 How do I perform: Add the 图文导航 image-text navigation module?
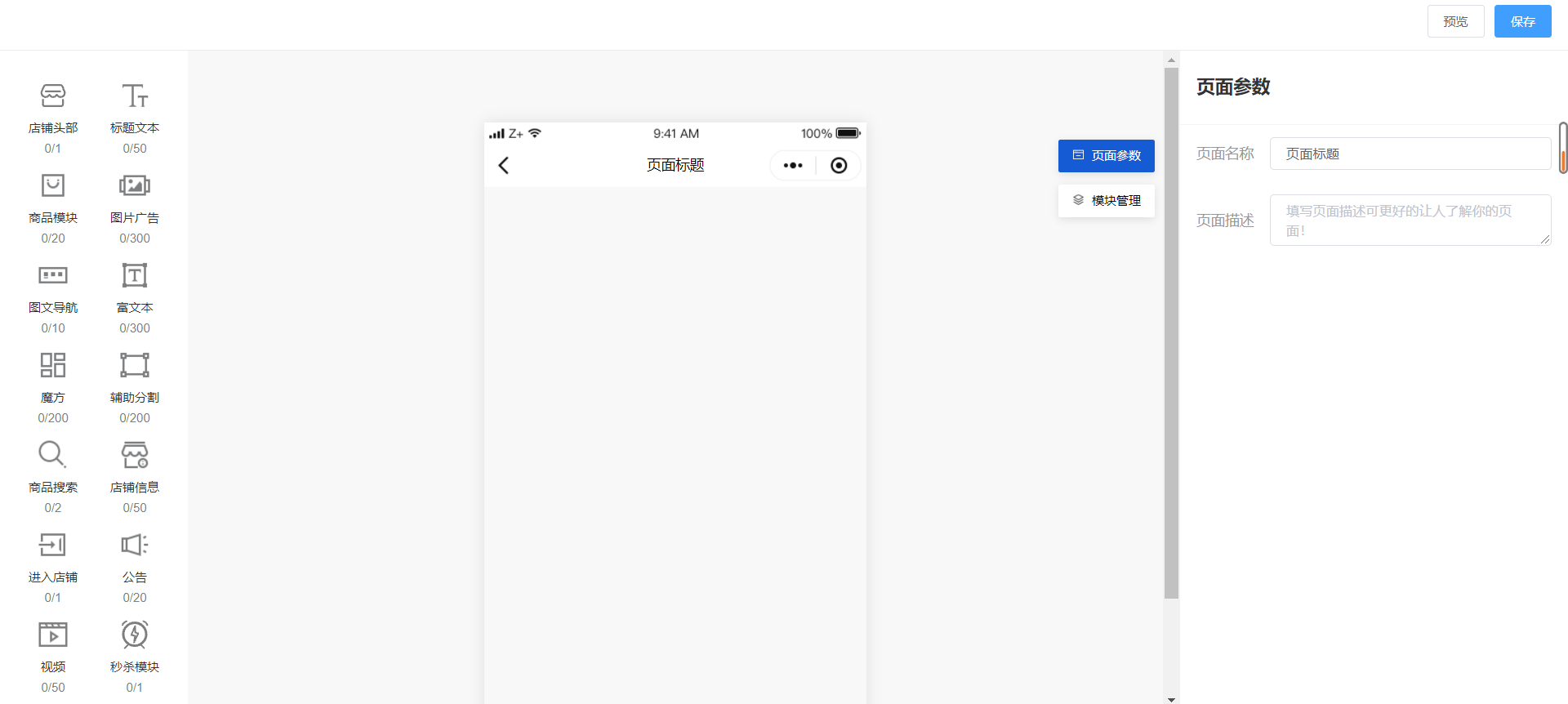tap(53, 296)
